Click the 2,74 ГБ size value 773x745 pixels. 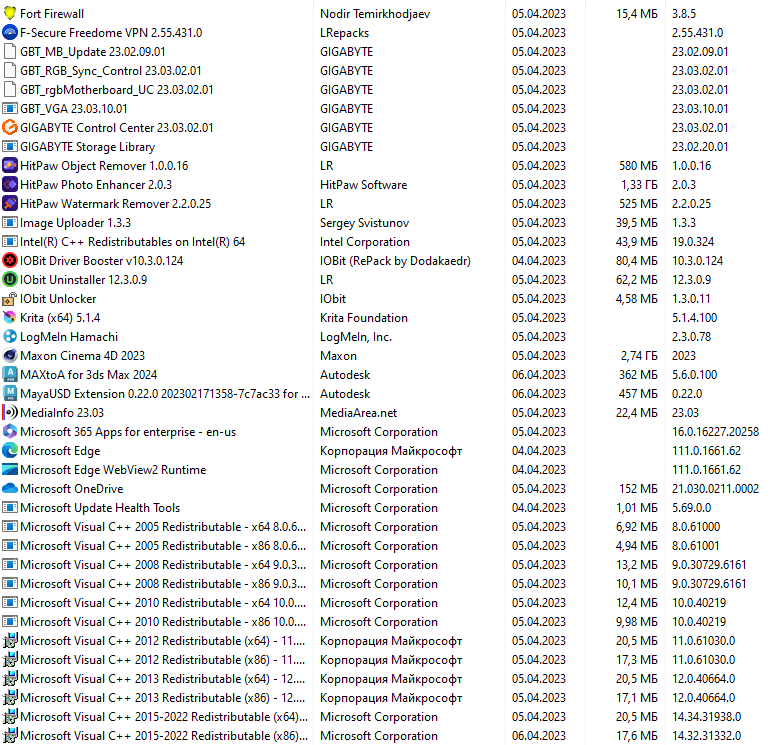(639, 355)
